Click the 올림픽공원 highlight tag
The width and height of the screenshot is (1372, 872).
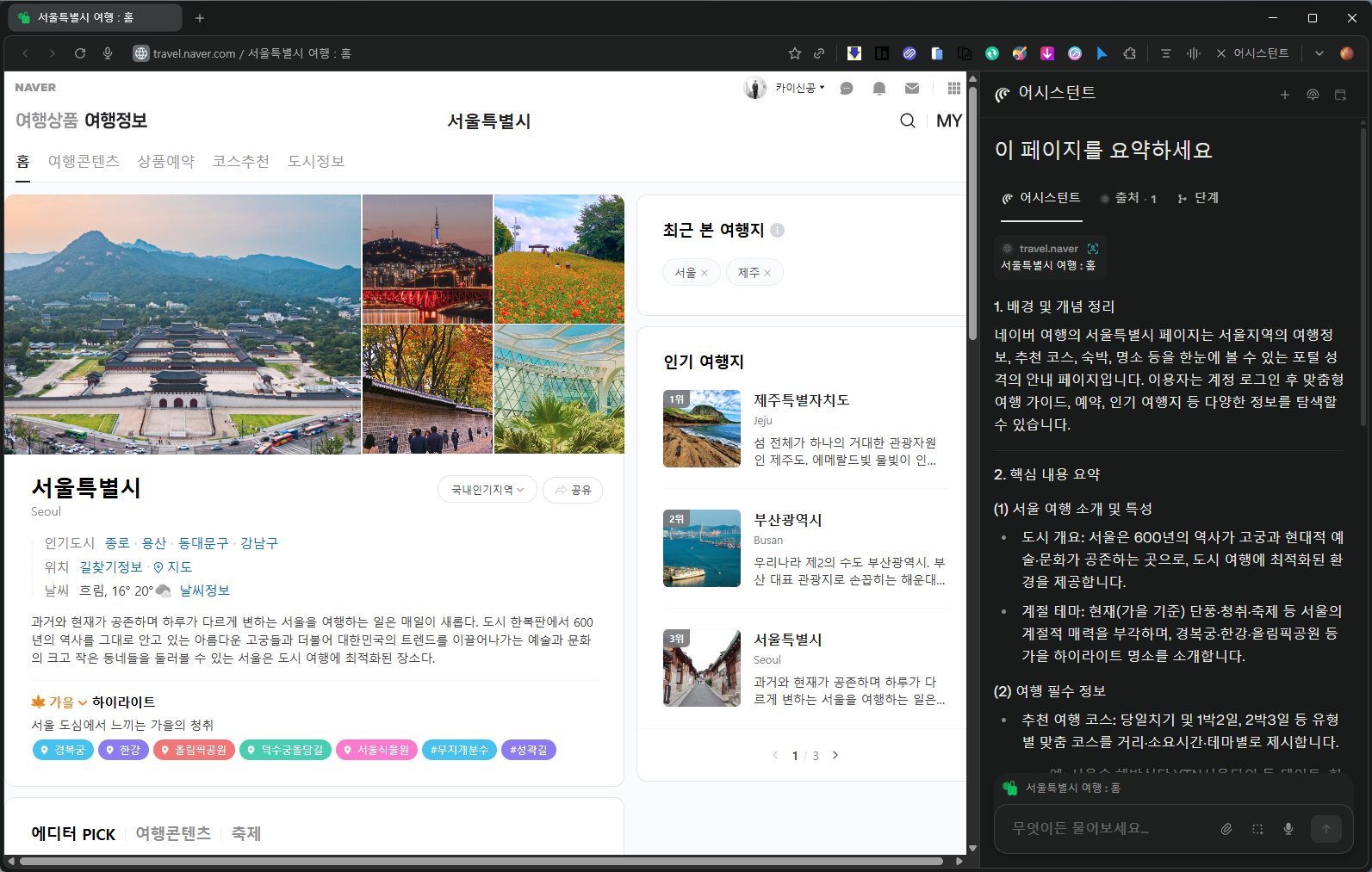194,750
